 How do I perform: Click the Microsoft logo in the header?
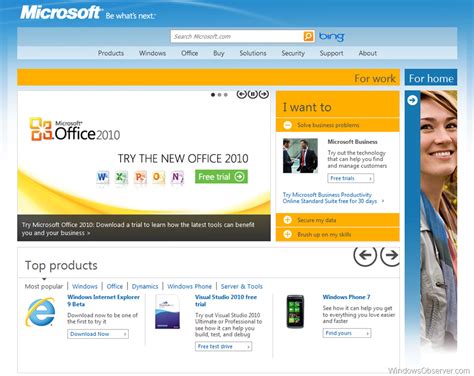pyautogui.click(x=61, y=13)
